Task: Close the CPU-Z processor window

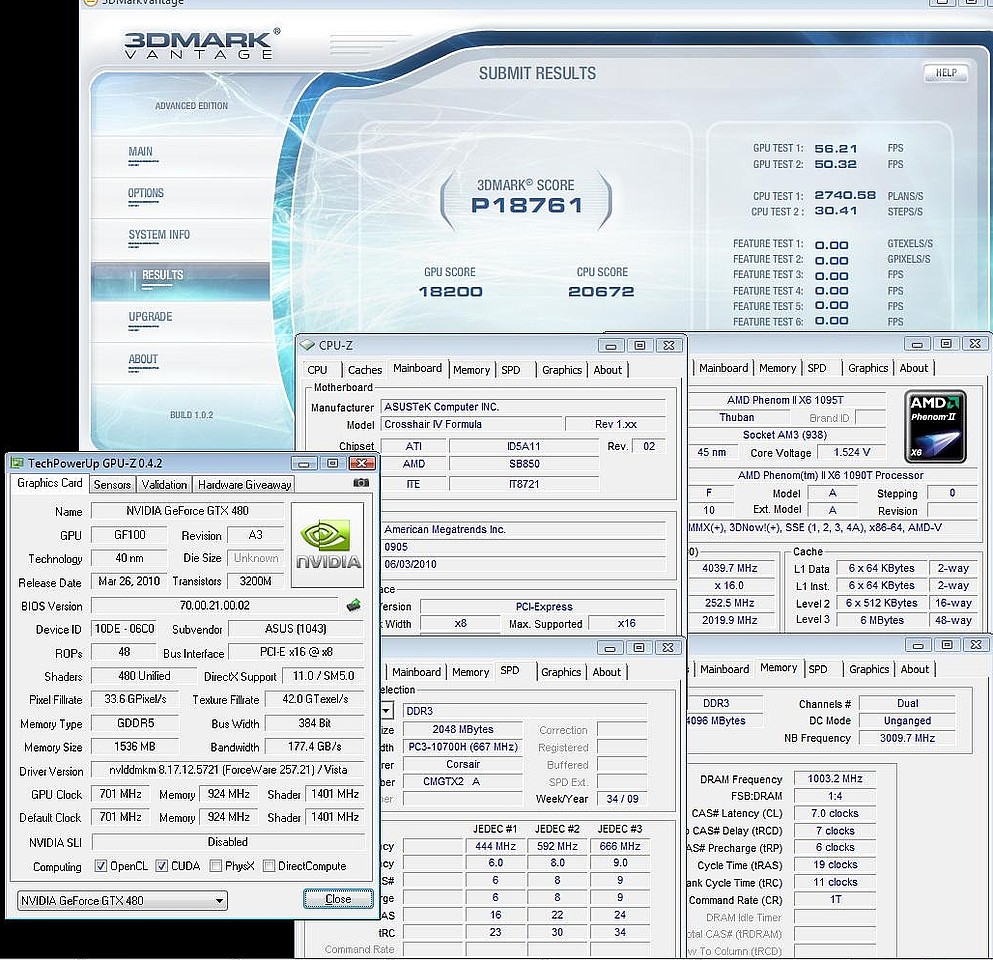Action: coord(975,344)
